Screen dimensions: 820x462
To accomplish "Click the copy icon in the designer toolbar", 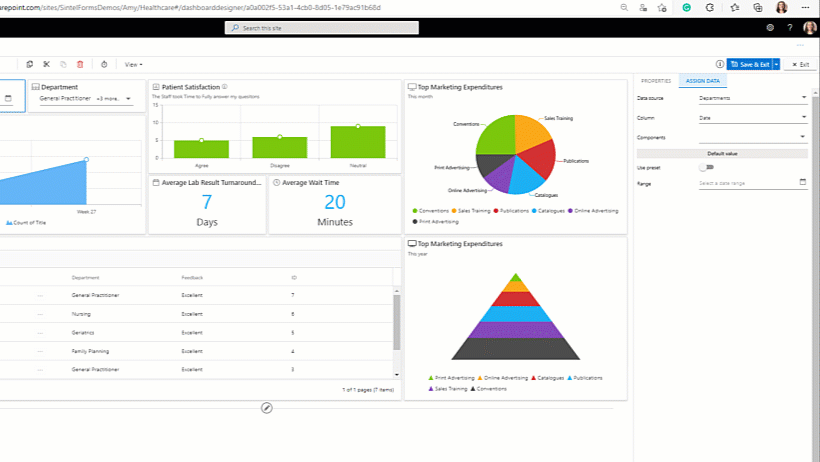I will coord(30,64).
